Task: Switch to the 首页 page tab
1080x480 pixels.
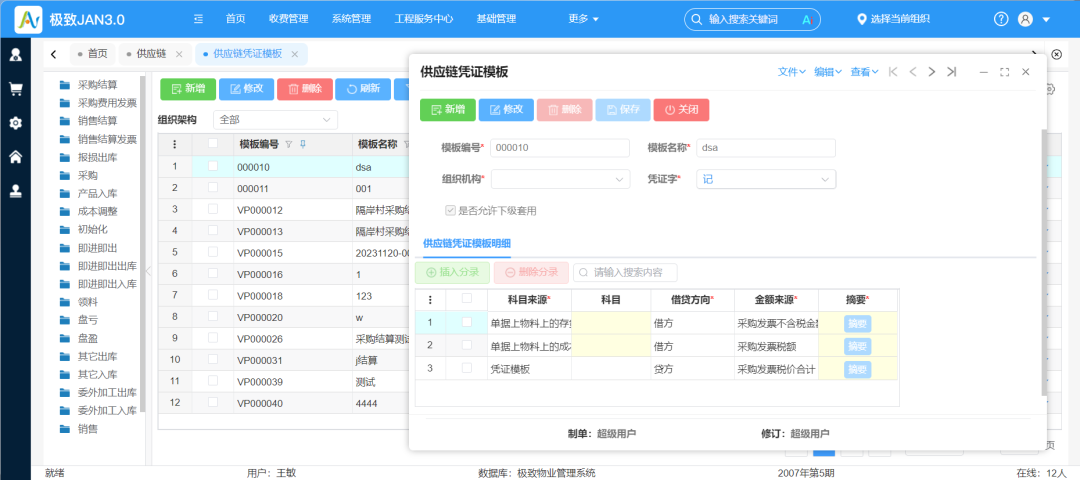Action: (92, 54)
